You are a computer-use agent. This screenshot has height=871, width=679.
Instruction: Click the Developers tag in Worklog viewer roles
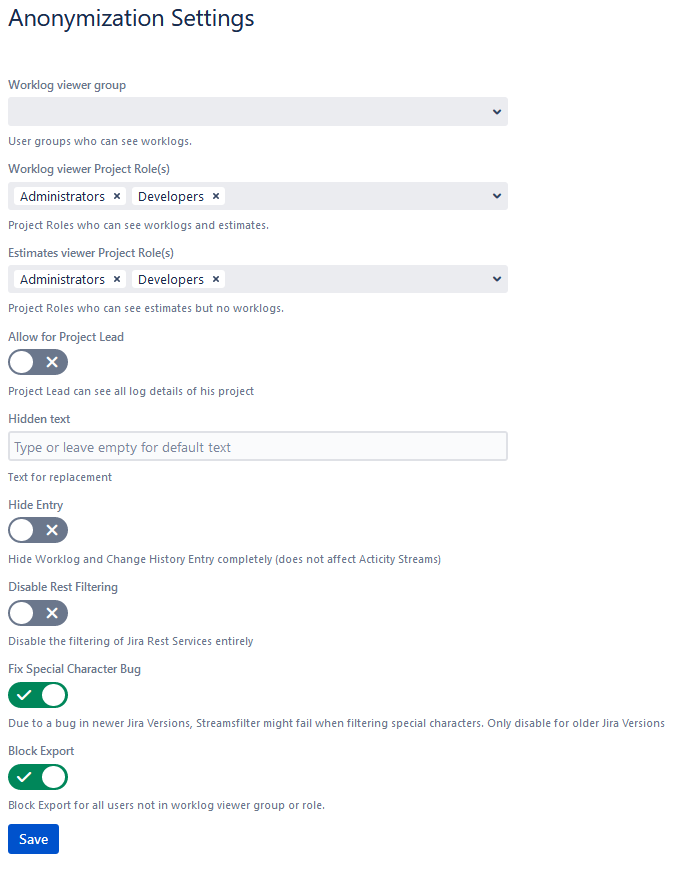click(171, 196)
